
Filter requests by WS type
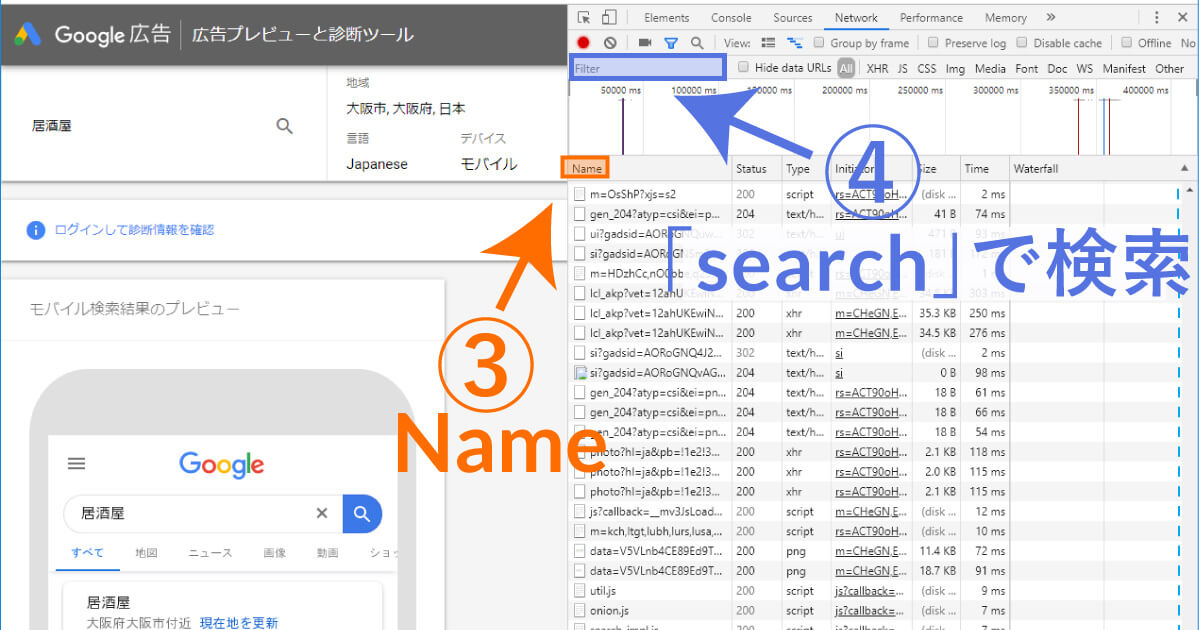1085,69
